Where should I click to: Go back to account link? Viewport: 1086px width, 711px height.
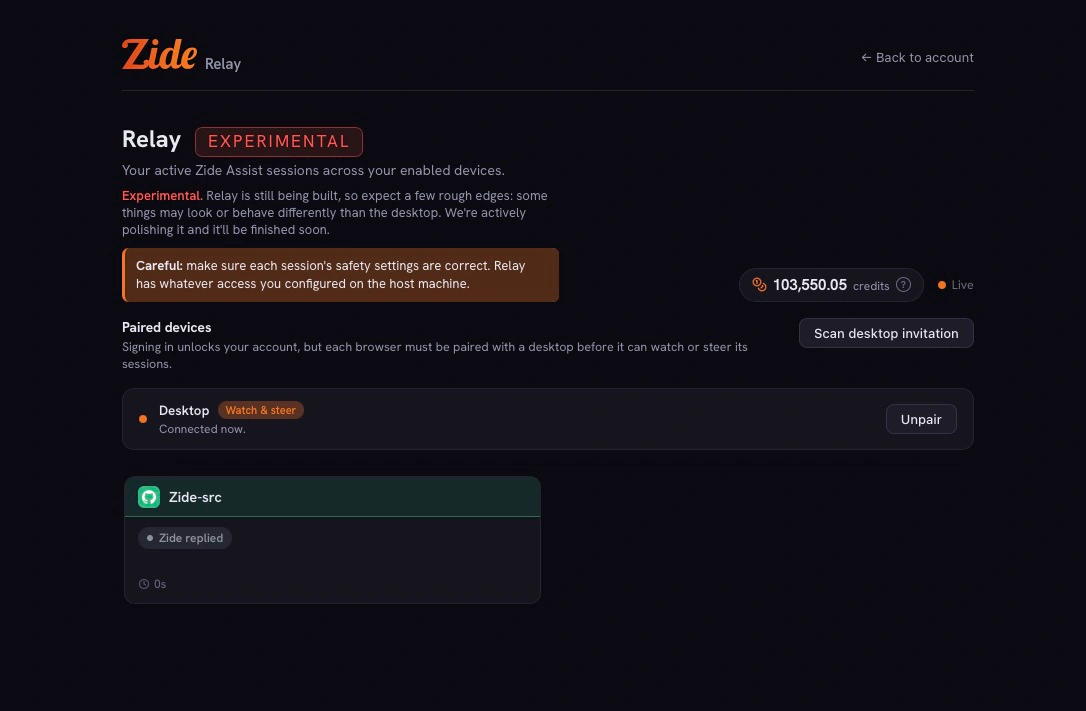[917, 57]
